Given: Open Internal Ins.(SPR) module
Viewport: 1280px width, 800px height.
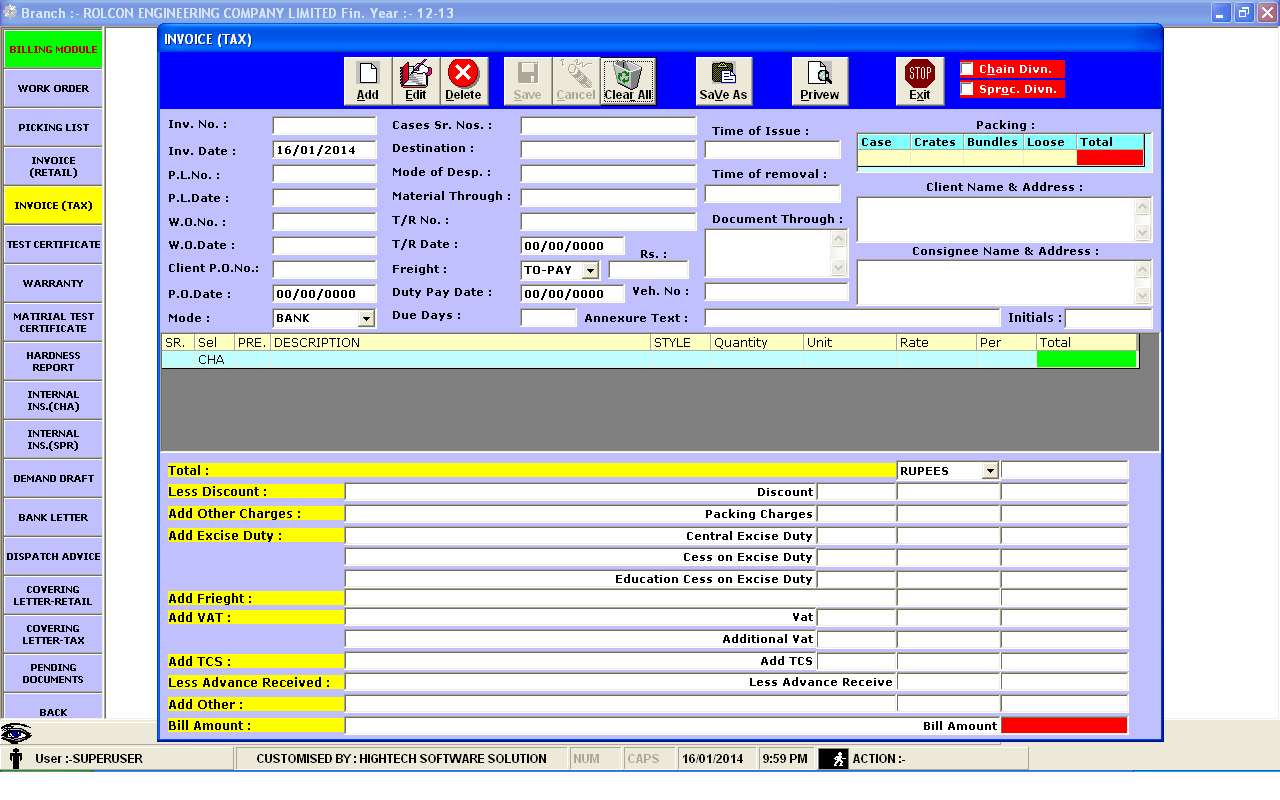Looking at the screenshot, I should point(53,440).
